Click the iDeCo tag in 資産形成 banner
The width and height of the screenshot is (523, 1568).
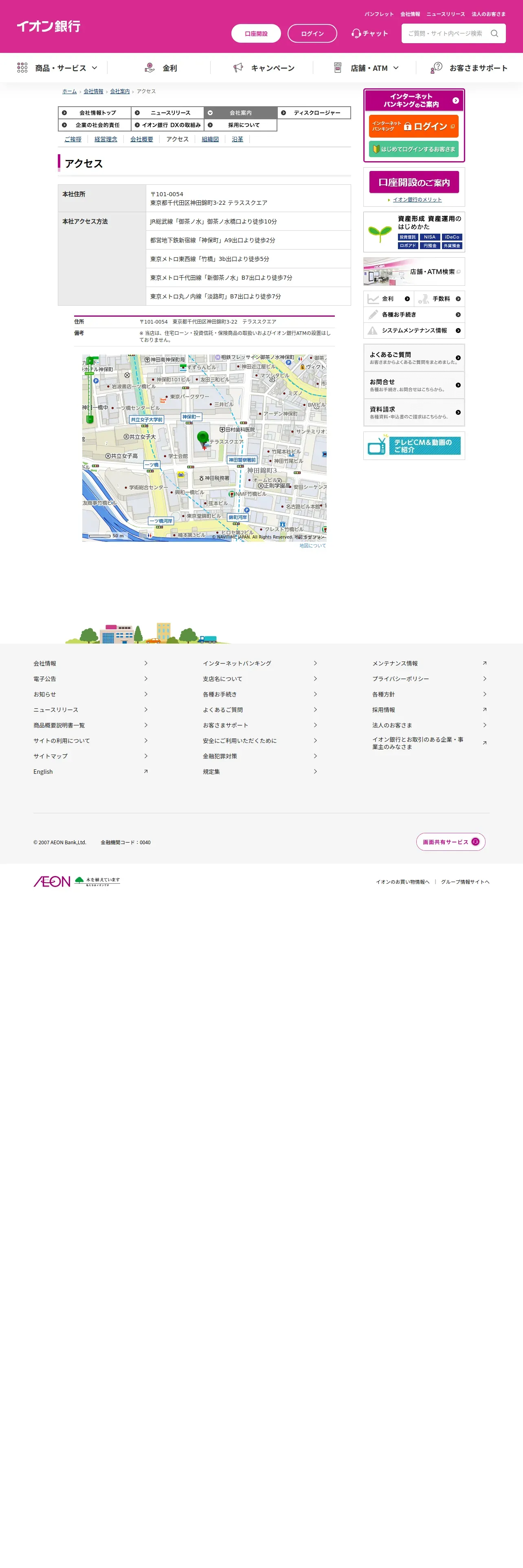452,237
